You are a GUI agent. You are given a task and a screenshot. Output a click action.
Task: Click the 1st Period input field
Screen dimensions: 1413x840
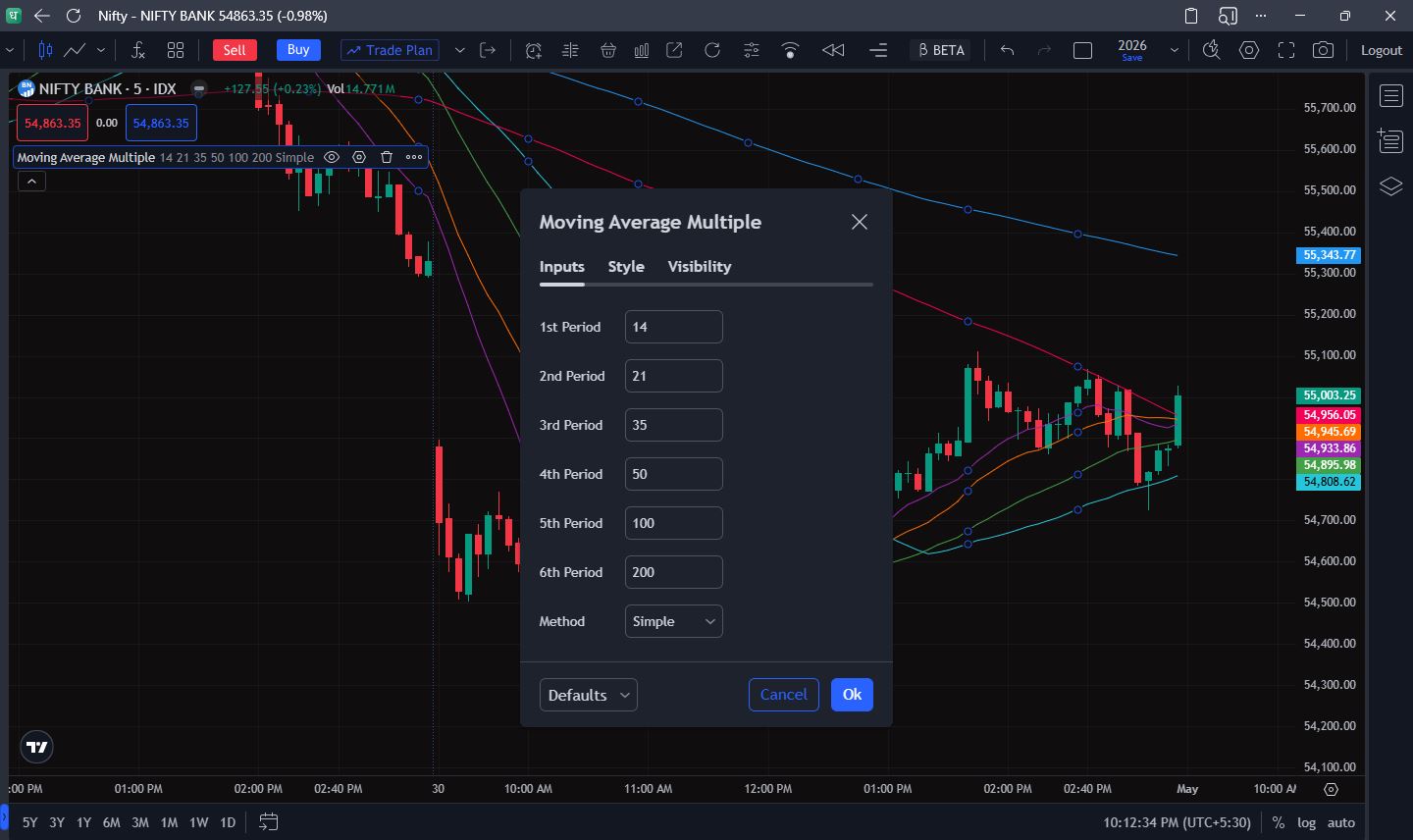click(x=674, y=327)
